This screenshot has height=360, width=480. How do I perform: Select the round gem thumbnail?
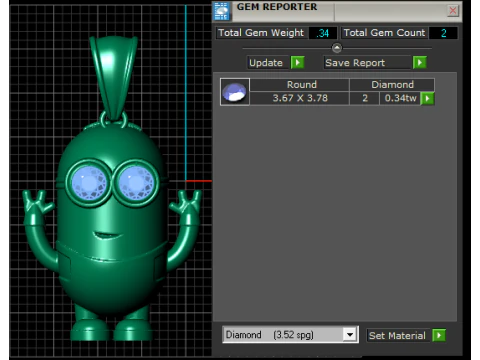click(x=235, y=92)
